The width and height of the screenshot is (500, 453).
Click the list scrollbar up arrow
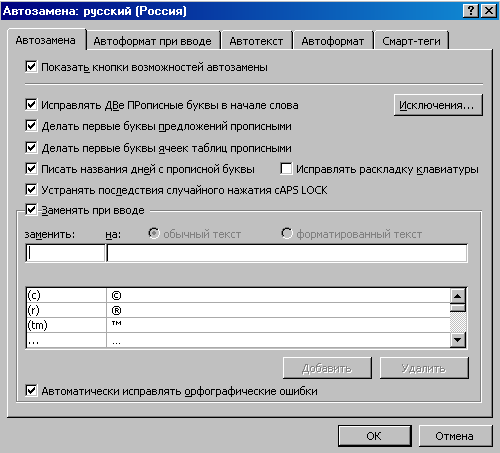click(x=458, y=296)
